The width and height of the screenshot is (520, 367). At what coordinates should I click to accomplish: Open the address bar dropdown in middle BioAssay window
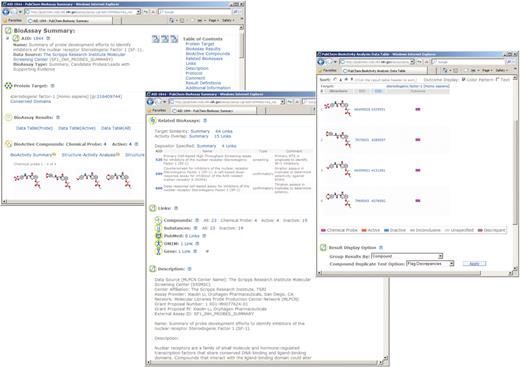pos(282,102)
